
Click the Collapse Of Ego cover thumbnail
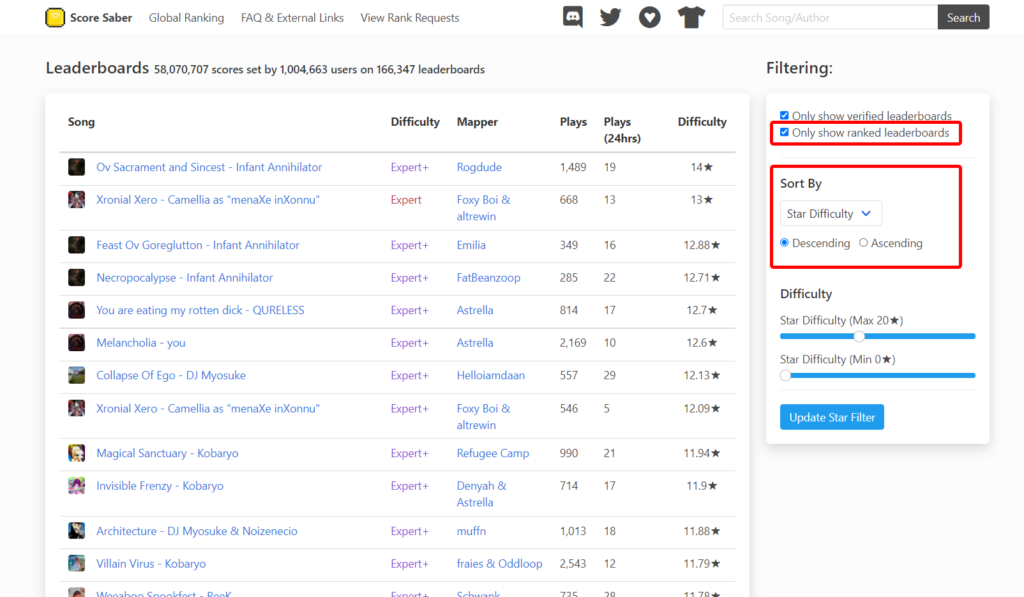coord(76,376)
